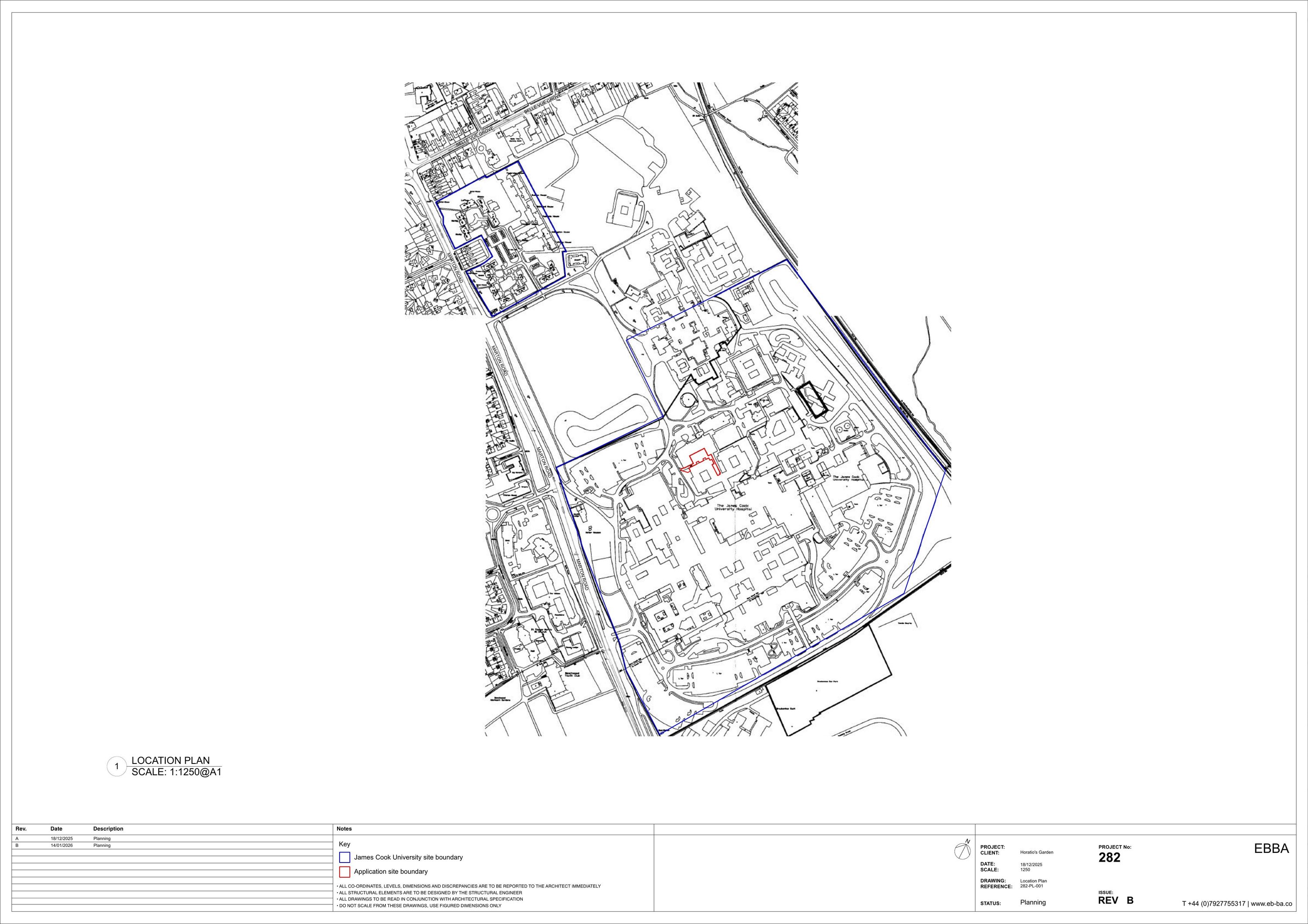
Task: Click the SCALE: 1:1250@A1 label
Action: [176, 772]
